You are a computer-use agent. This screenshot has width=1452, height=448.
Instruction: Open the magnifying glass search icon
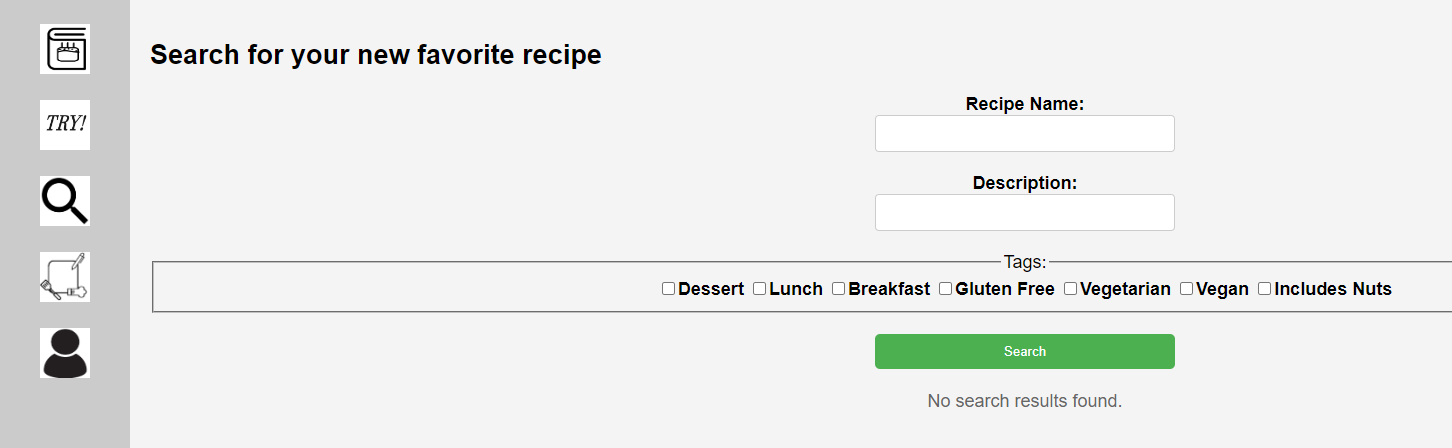(x=65, y=201)
